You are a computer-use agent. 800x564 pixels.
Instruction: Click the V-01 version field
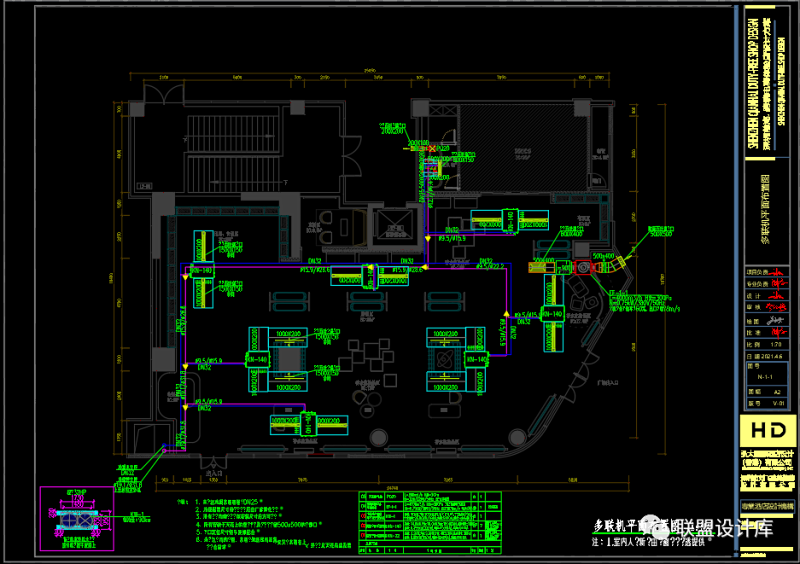[x=778, y=403]
